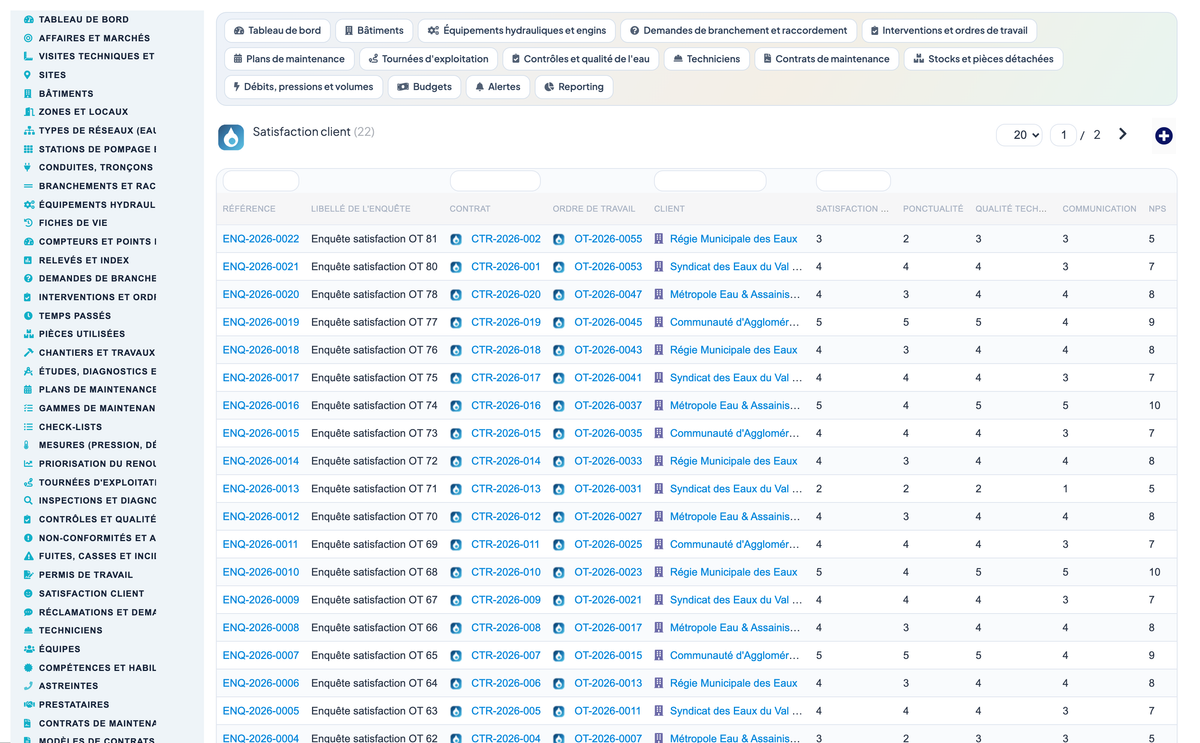Click 'Enquête satisfaction OT 74' cell
Viewport: 1200px width, 743px height.
point(374,406)
